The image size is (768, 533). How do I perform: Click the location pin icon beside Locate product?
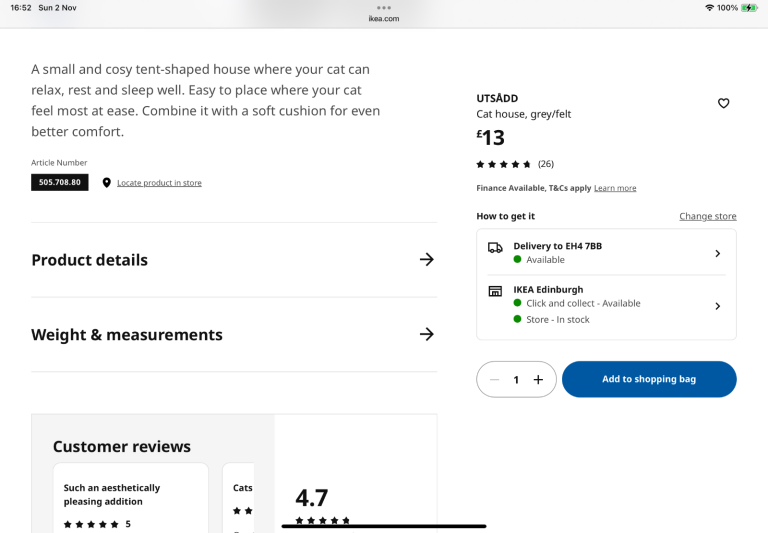[x=107, y=183]
